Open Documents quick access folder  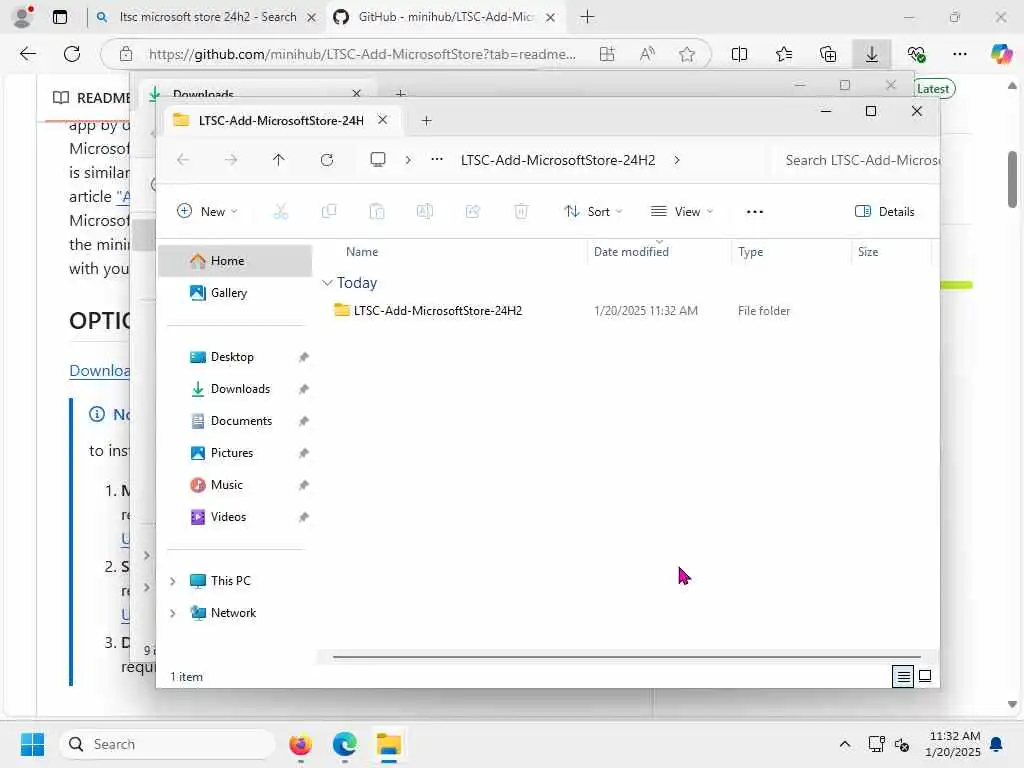point(235,421)
